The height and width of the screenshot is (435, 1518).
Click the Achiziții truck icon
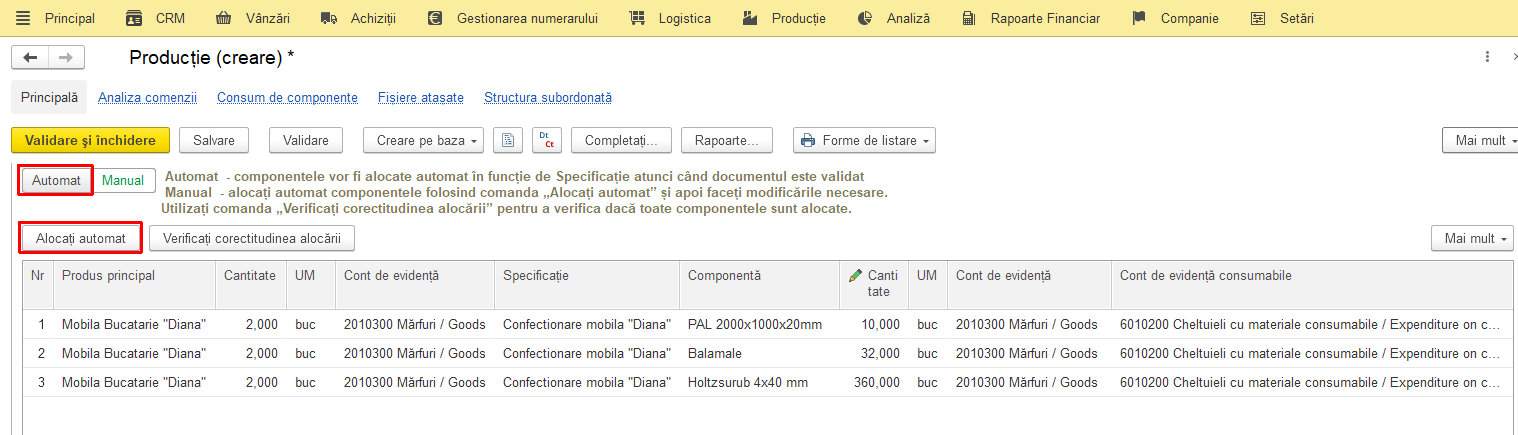[x=329, y=18]
